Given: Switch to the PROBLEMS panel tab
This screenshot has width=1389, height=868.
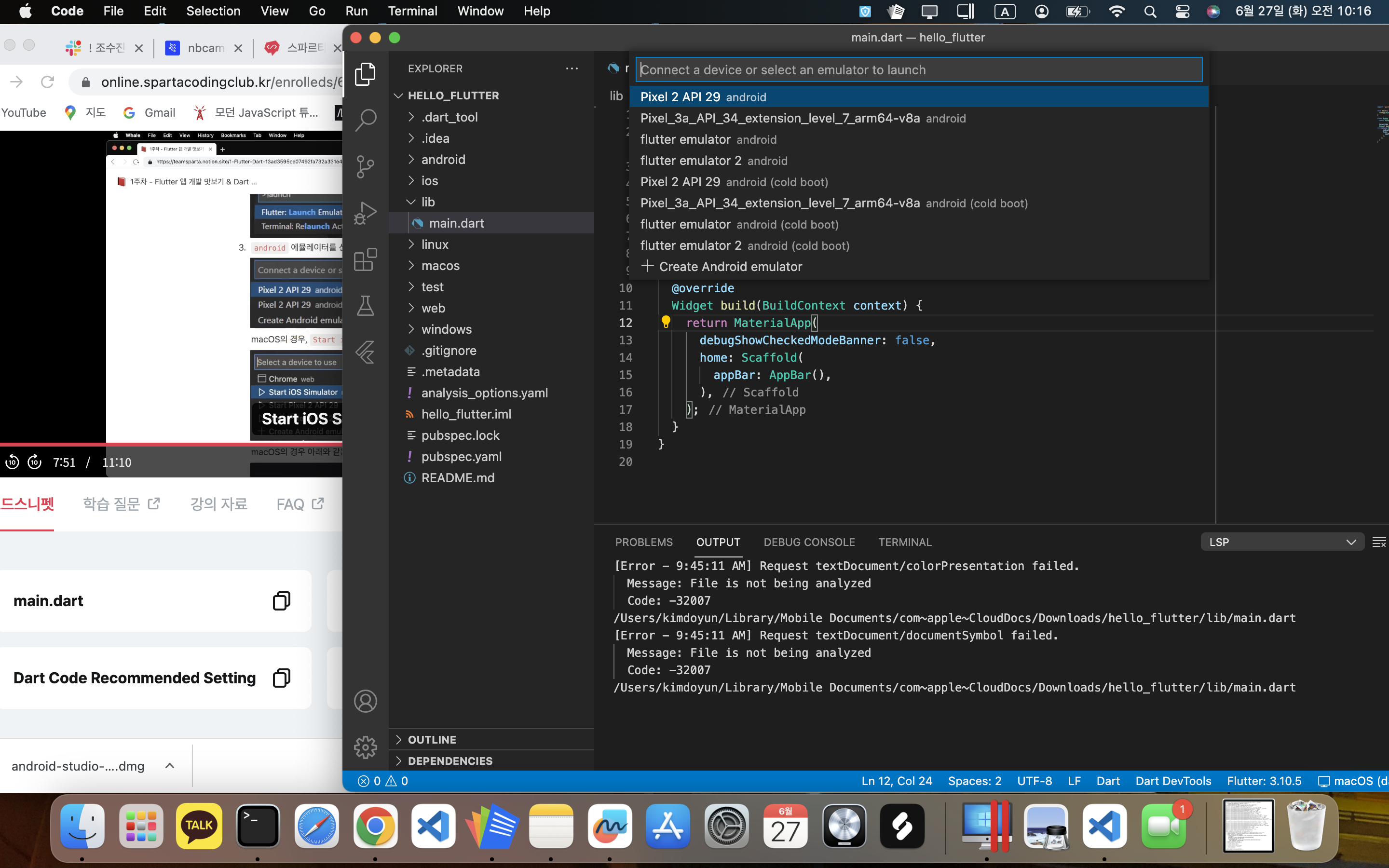Looking at the screenshot, I should click(644, 542).
